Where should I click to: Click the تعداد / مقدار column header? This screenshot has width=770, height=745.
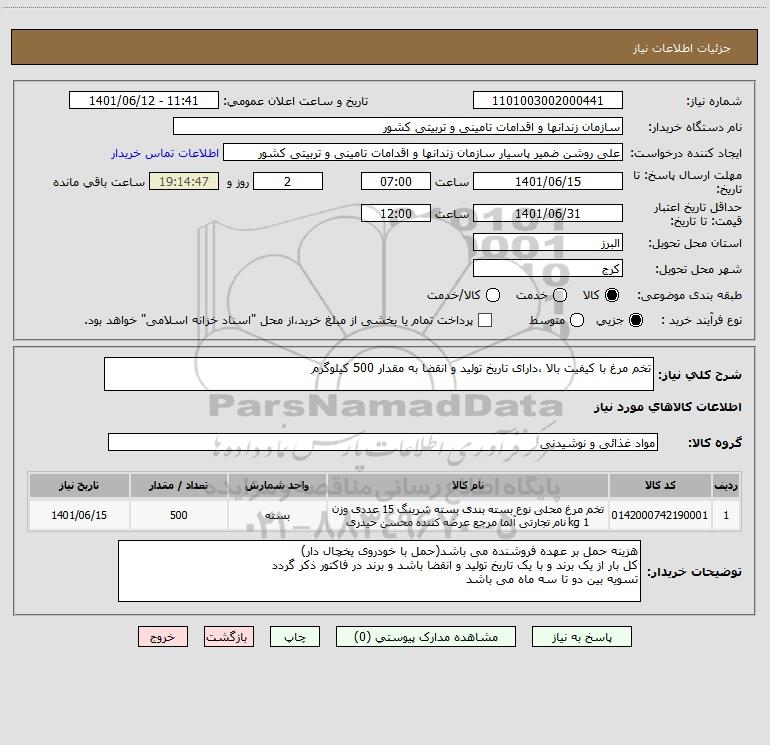click(x=178, y=485)
